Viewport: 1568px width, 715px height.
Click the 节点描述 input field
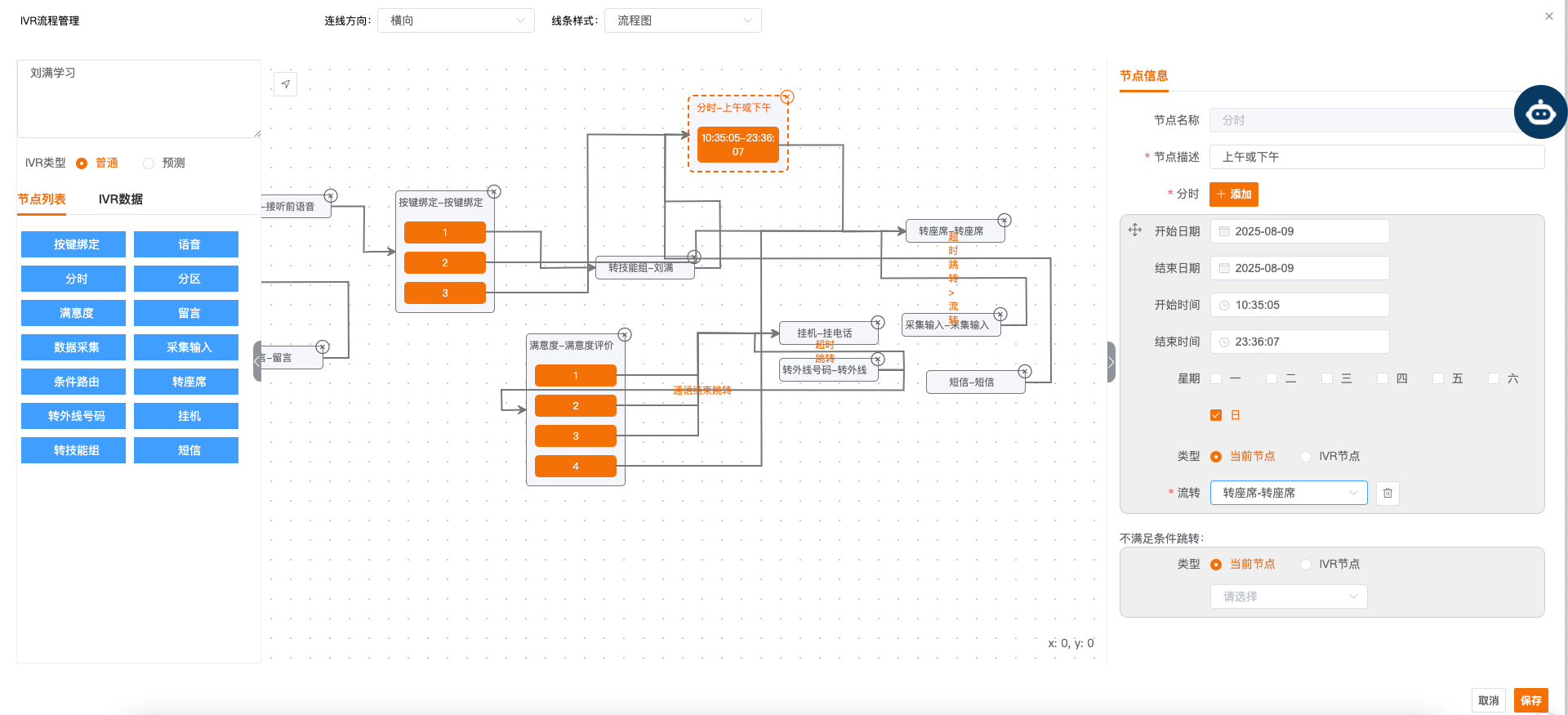tap(1376, 157)
